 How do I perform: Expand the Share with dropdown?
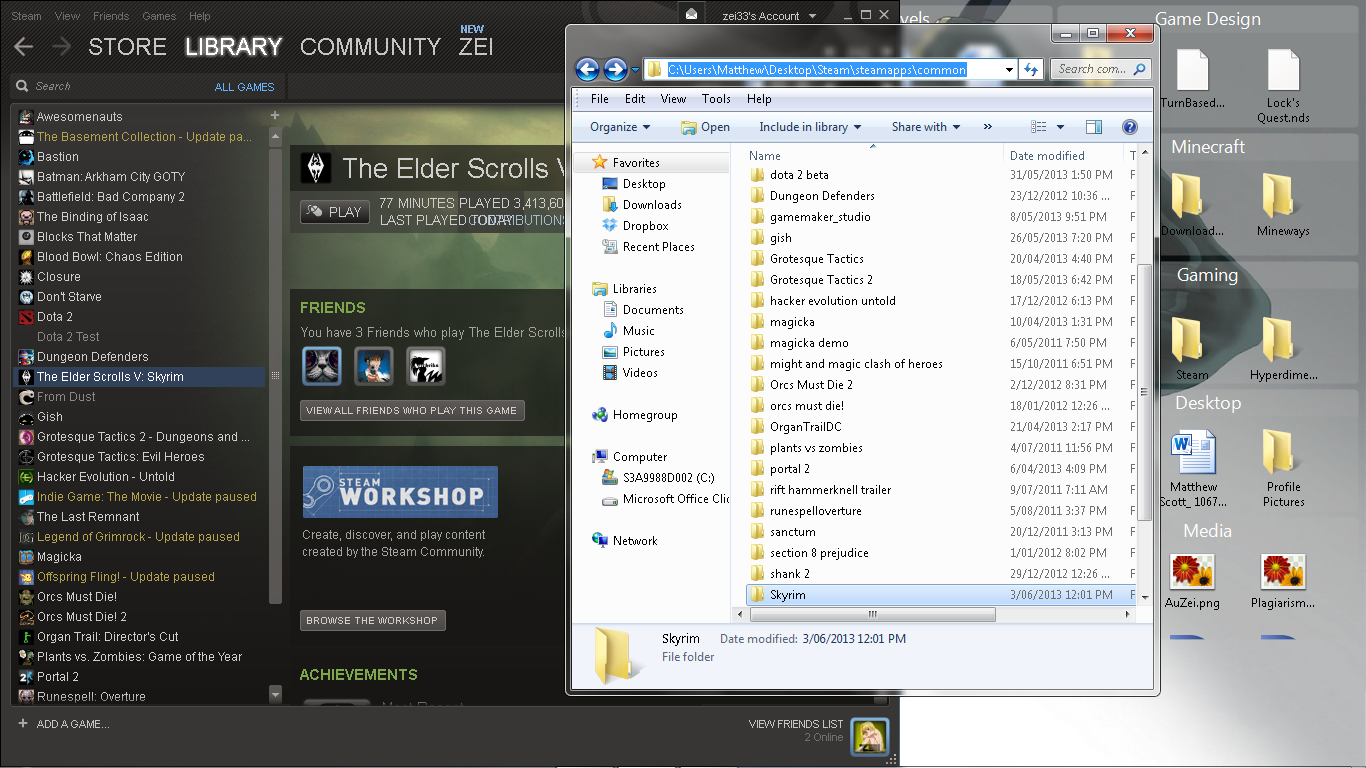click(x=925, y=126)
